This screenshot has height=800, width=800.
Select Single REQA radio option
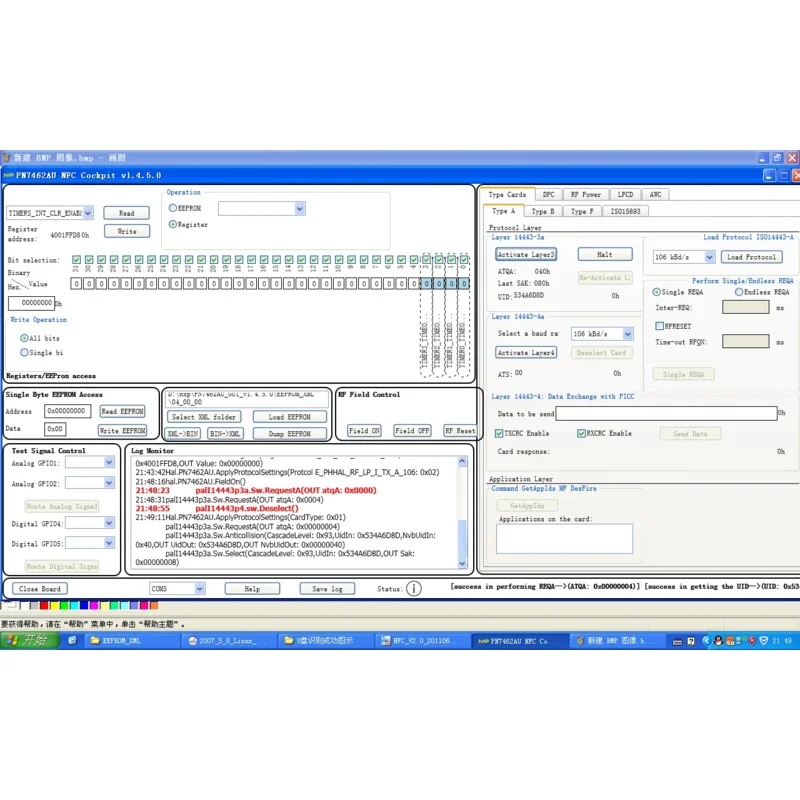[656, 292]
